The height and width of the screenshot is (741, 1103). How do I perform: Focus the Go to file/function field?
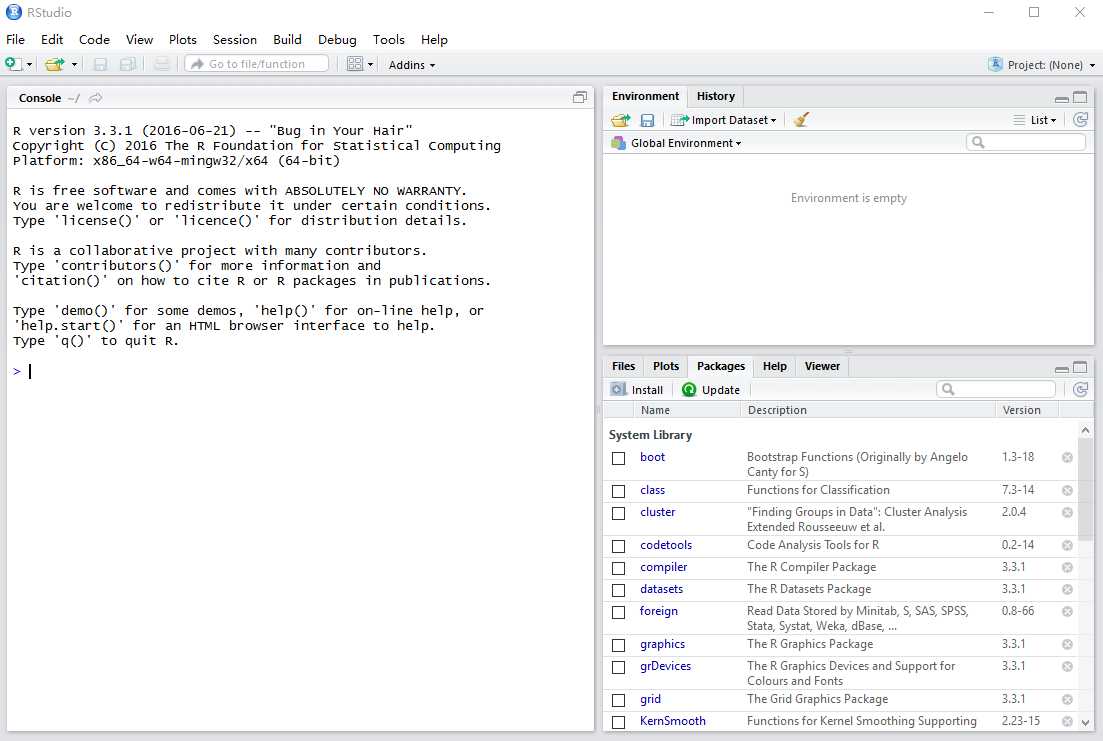(x=257, y=64)
